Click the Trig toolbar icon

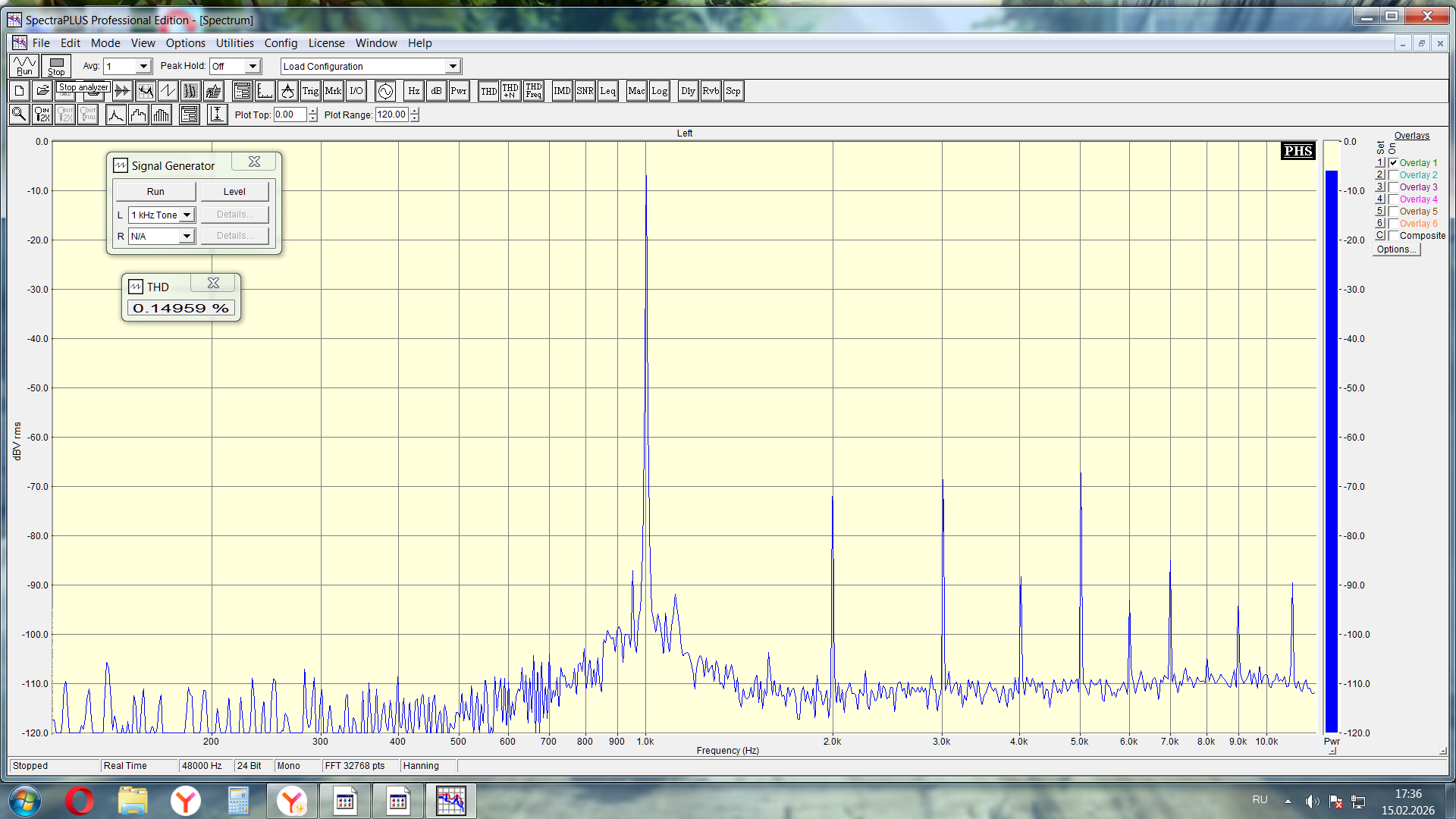(x=310, y=91)
